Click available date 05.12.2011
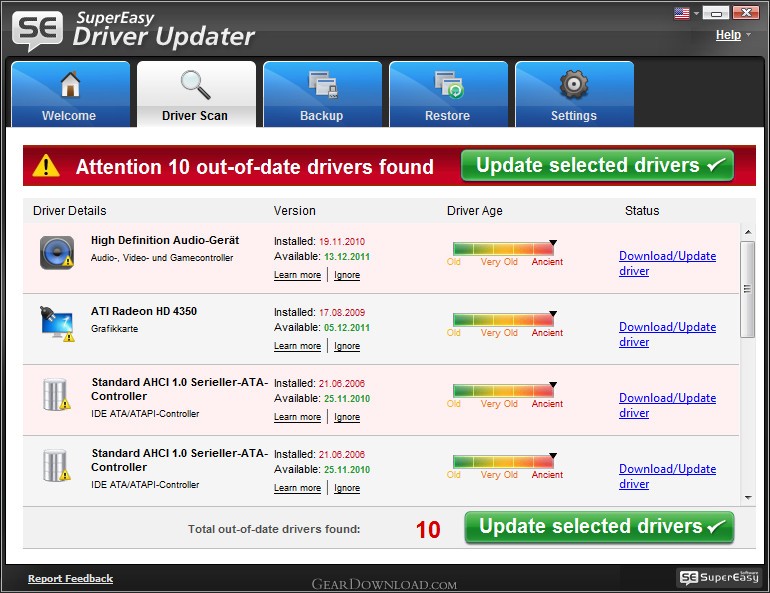 point(347,327)
